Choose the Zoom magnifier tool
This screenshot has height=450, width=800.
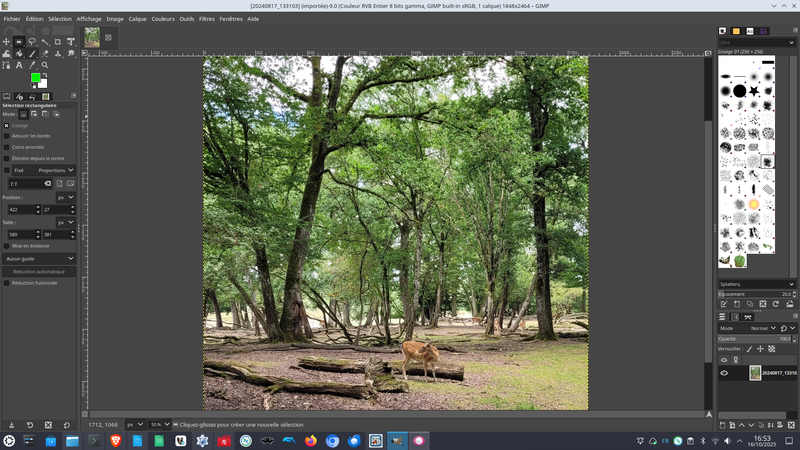45,65
